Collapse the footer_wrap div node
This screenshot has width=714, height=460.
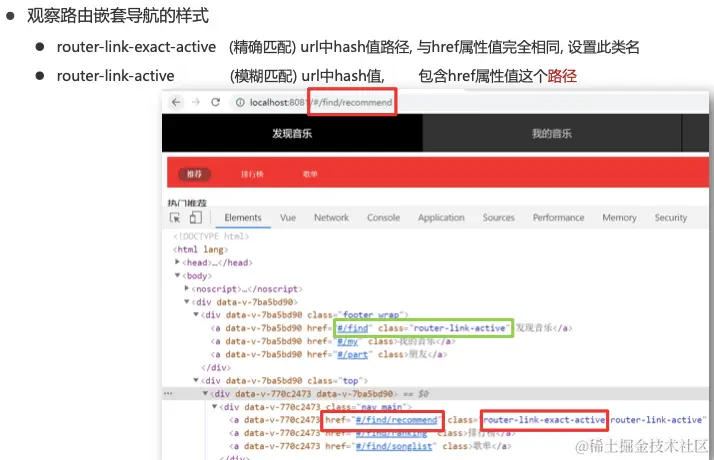click(x=196, y=314)
